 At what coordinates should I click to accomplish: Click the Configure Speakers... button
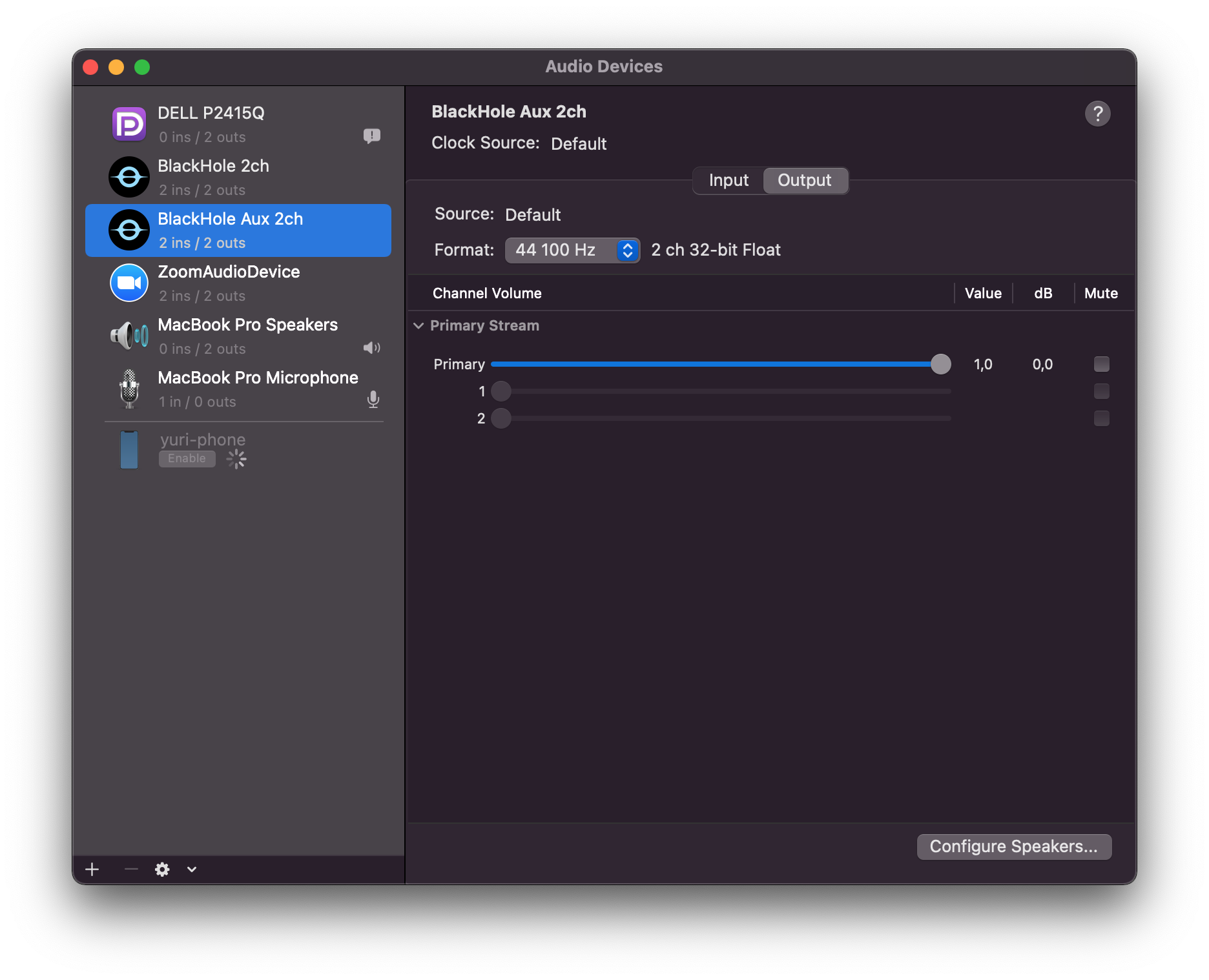1014,846
